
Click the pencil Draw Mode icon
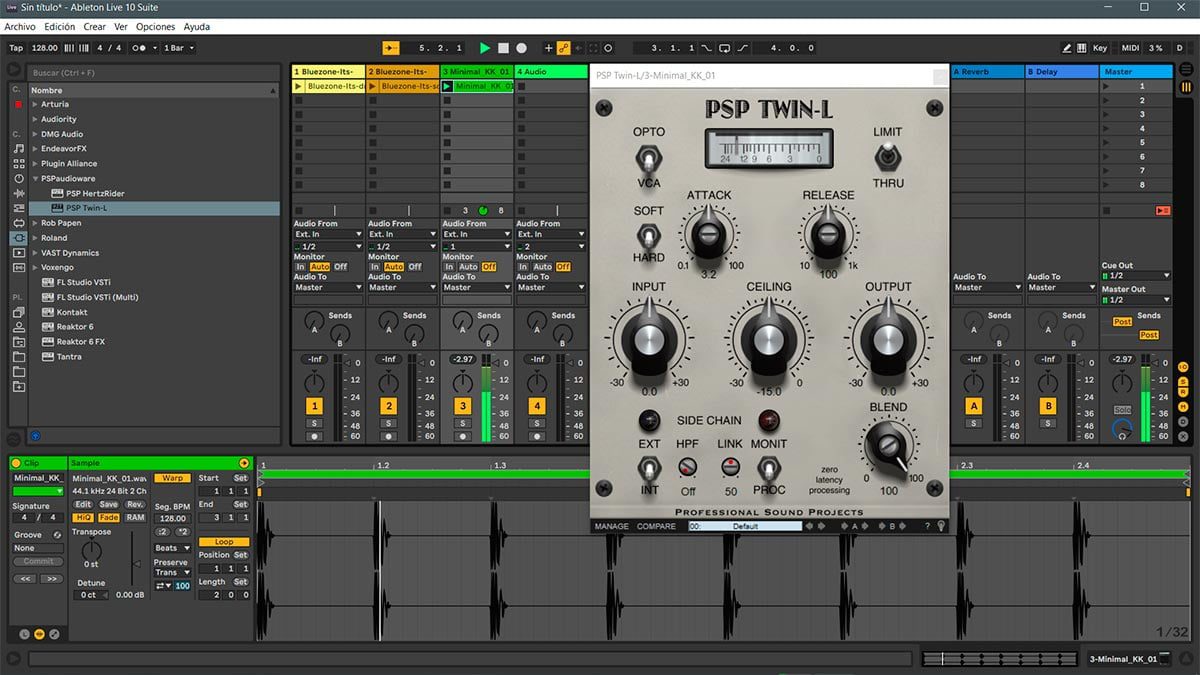(x=1067, y=48)
